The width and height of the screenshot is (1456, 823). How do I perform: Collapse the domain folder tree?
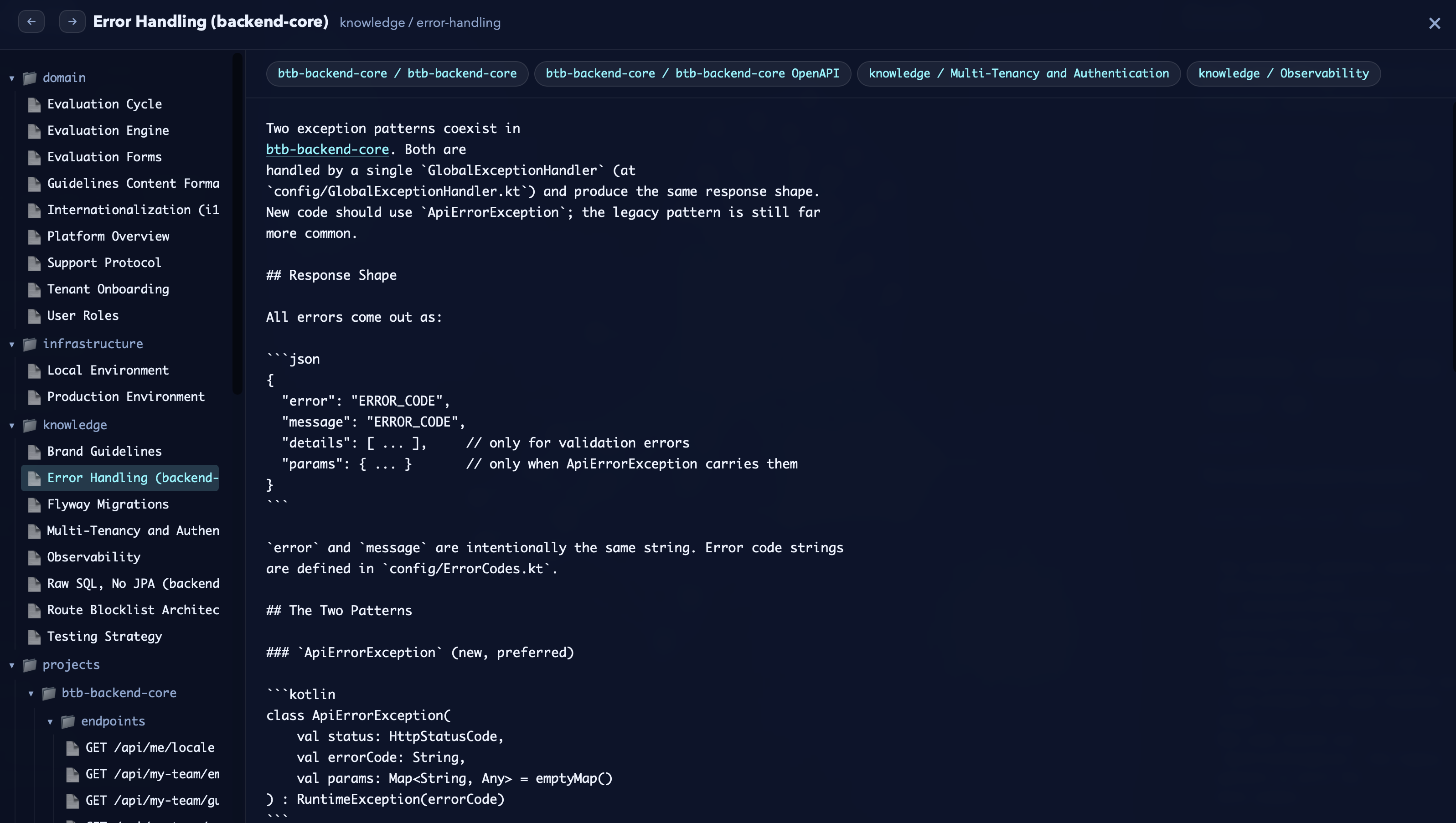tap(12, 78)
